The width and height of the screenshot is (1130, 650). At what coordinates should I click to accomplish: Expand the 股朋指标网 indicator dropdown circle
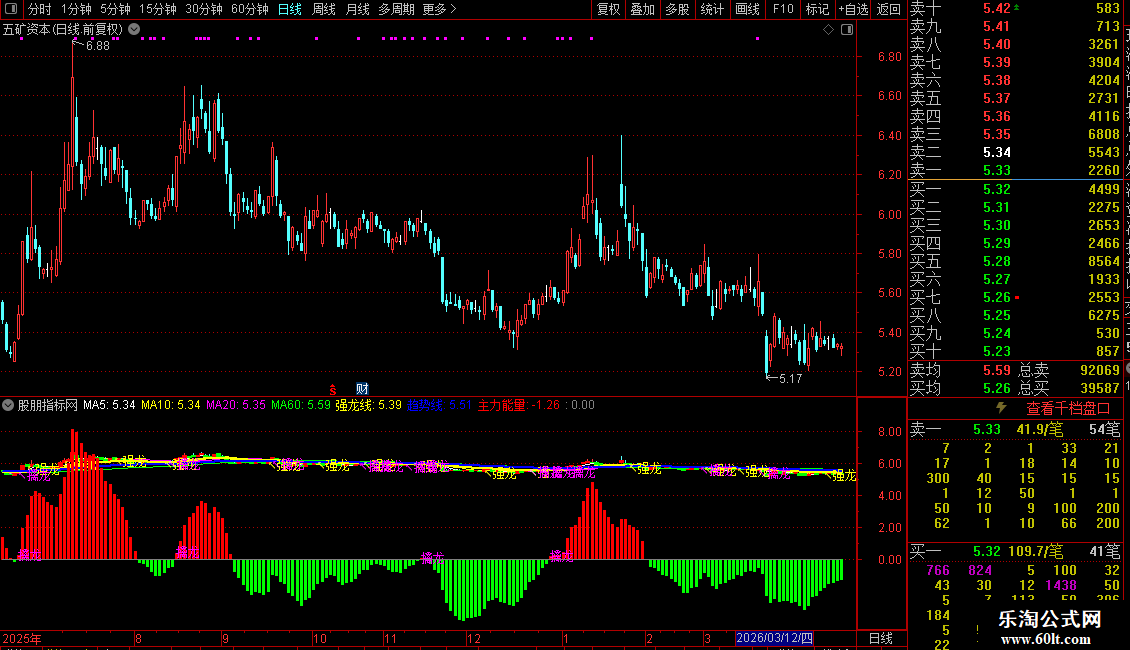(8, 405)
